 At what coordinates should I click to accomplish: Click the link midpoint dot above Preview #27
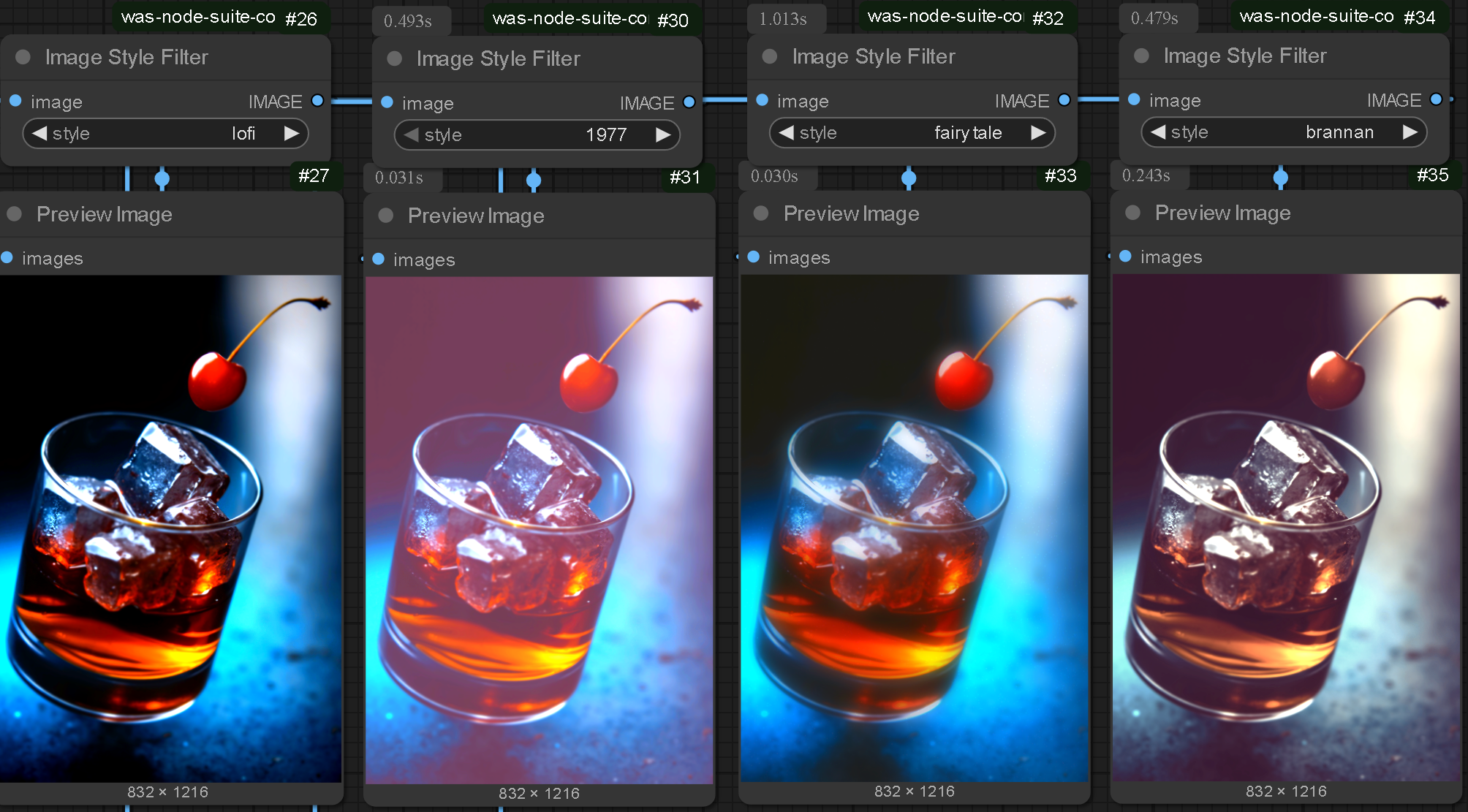point(162,178)
